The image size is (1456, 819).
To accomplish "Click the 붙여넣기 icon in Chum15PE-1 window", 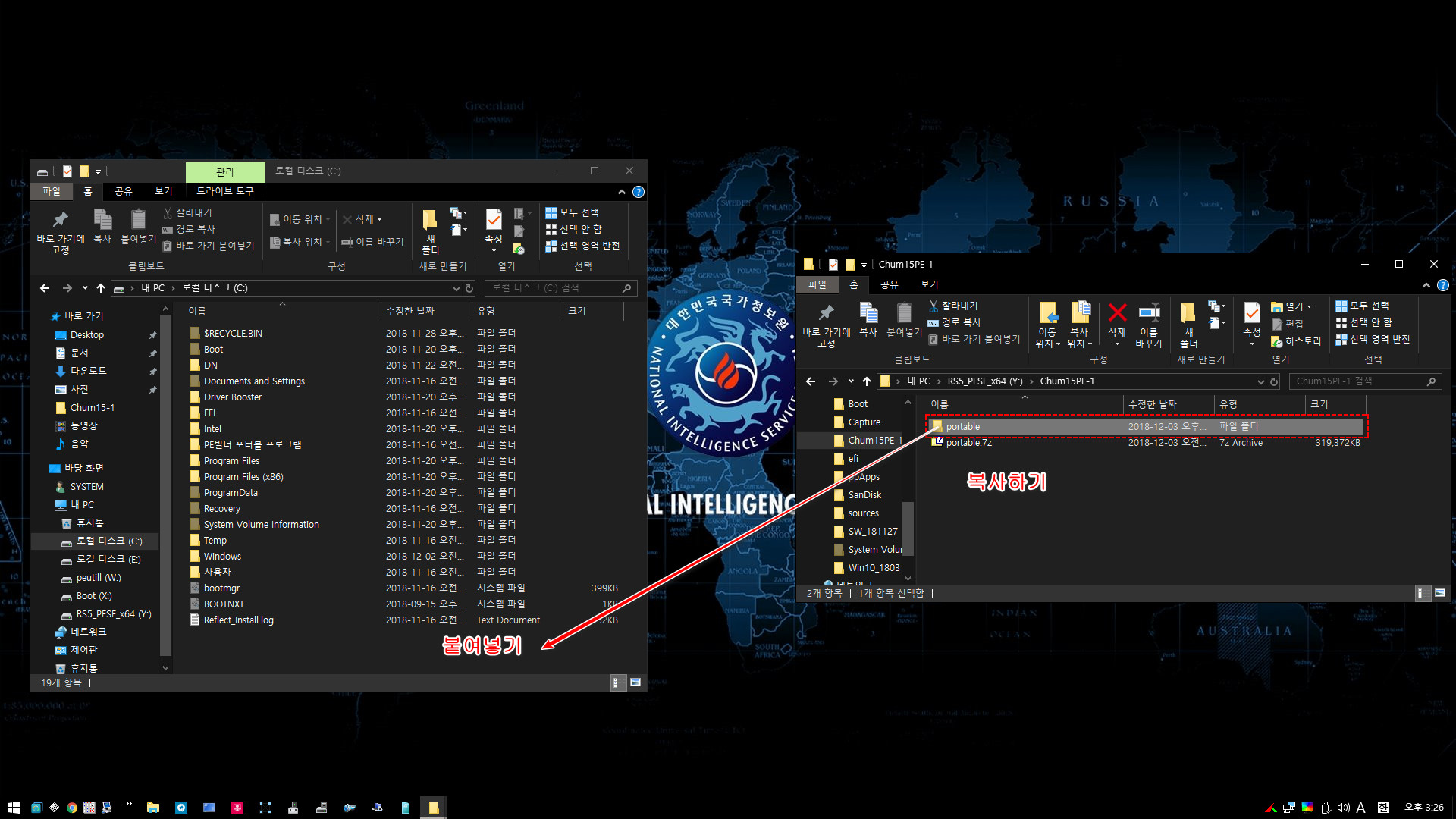I will [x=904, y=320].
